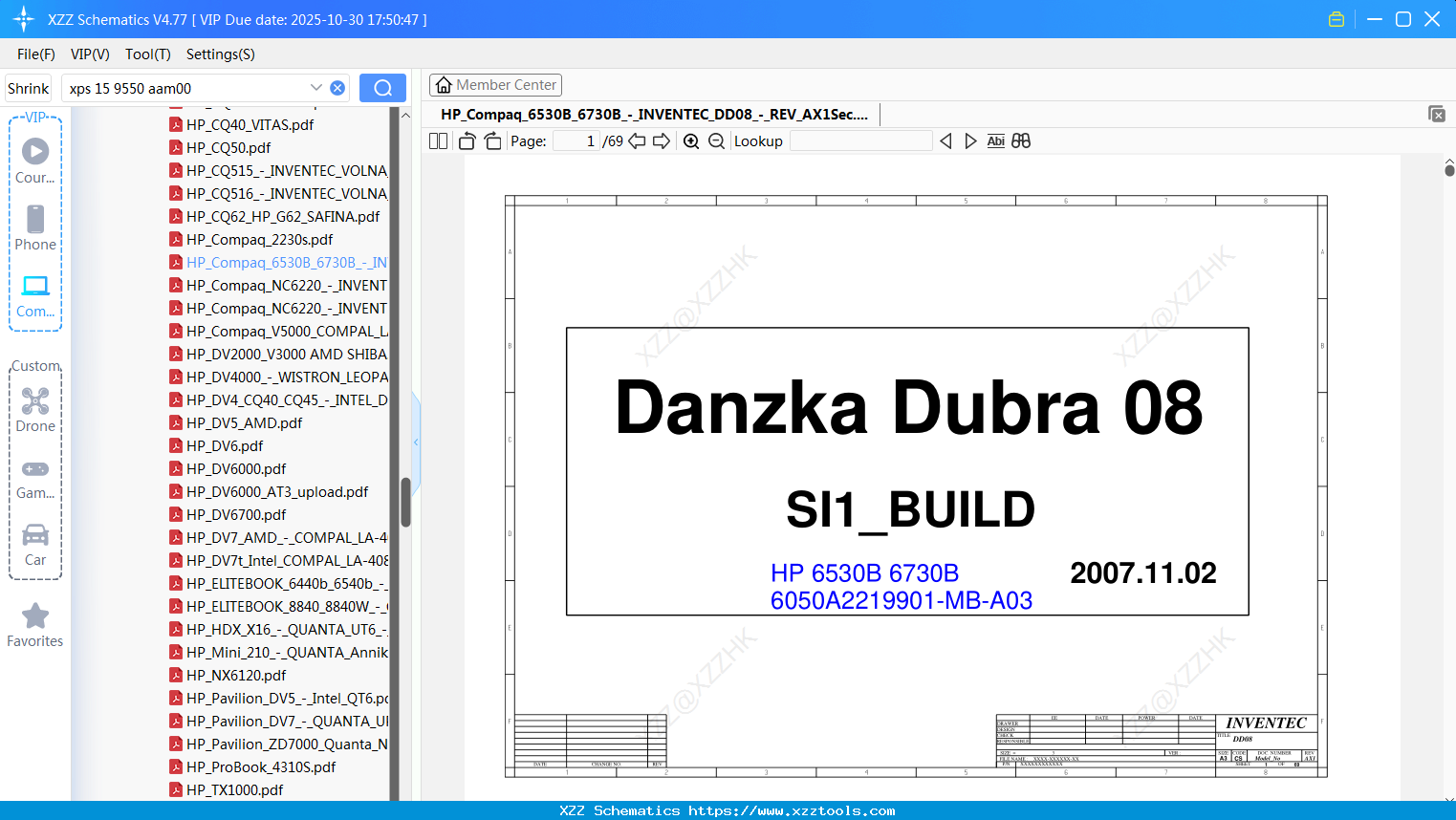Open the File(F) menu
The image size is (1456, 820).
point(36,54)
